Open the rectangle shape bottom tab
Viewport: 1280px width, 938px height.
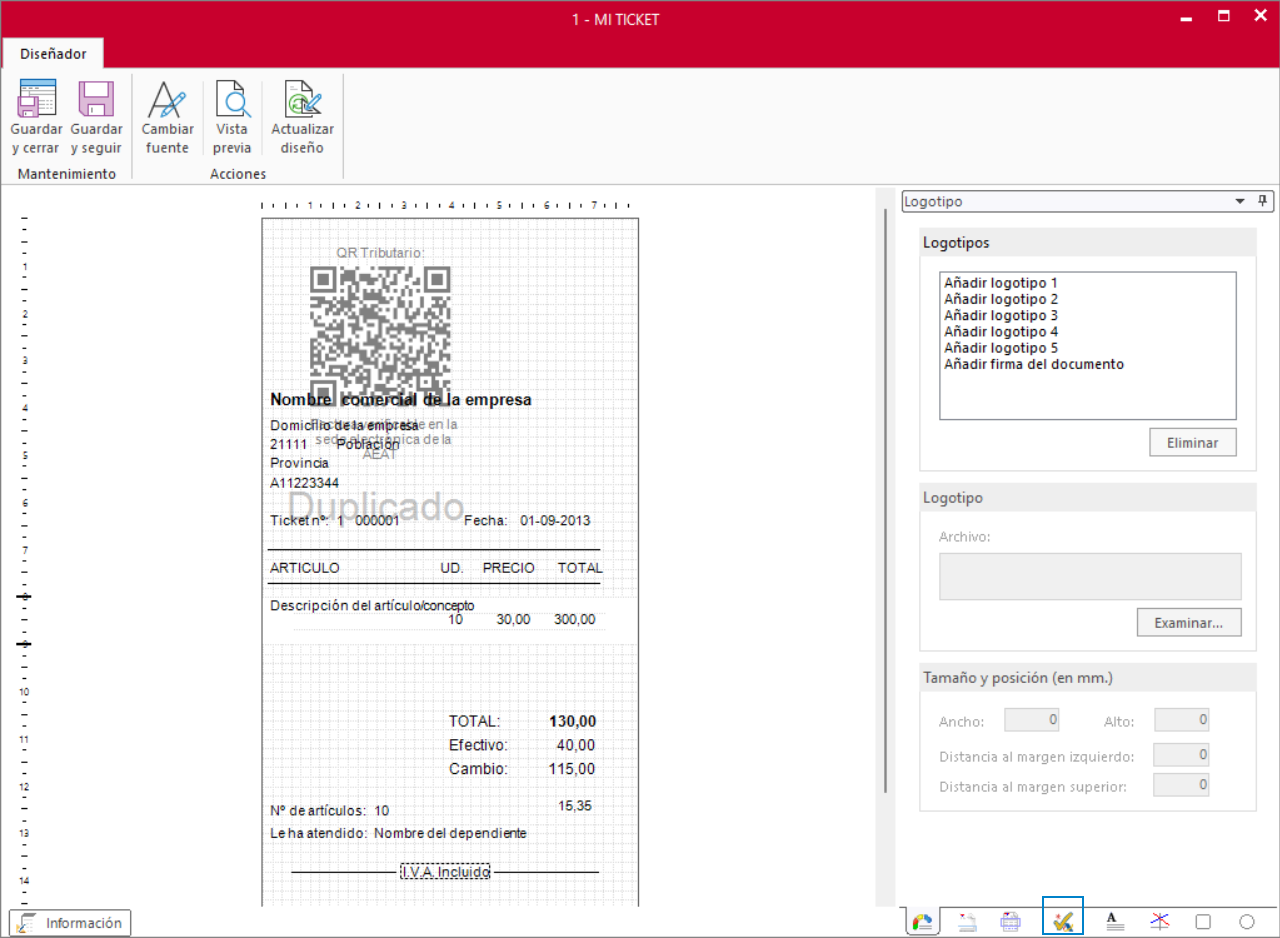point(1203,922)
